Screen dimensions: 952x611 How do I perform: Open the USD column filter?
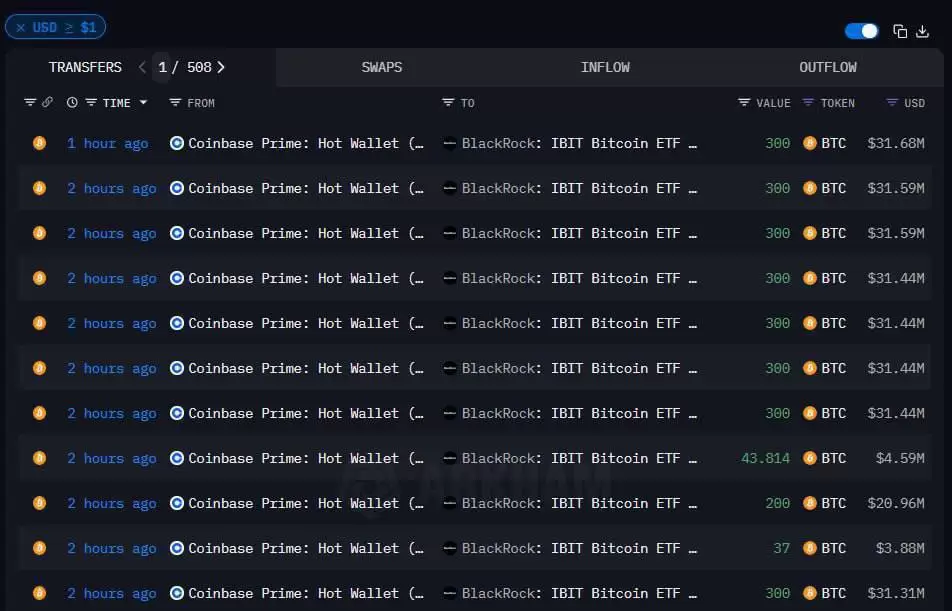[892, 103]
